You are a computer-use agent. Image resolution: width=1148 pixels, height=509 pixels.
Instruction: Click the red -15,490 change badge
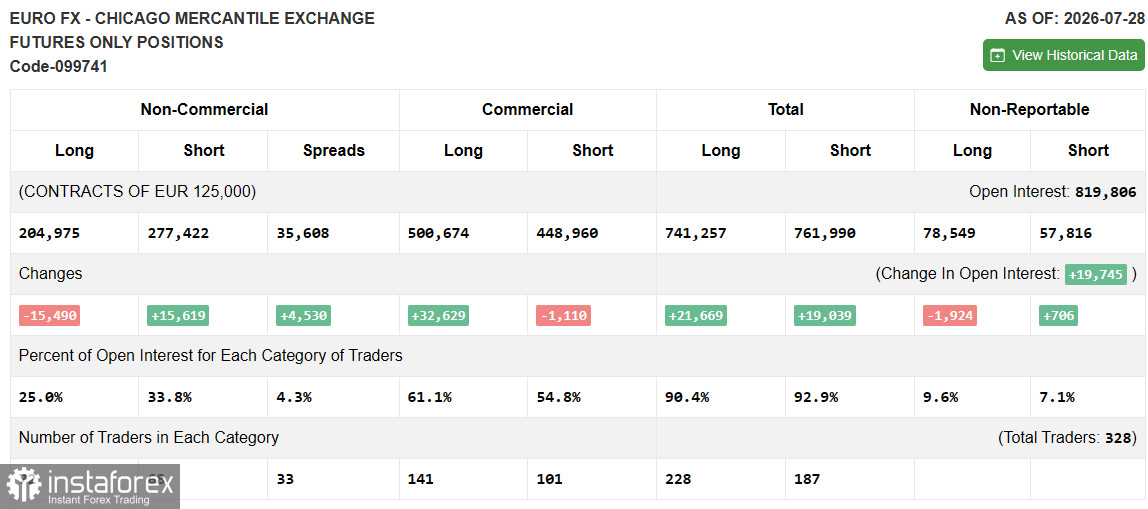click(49, 316)
